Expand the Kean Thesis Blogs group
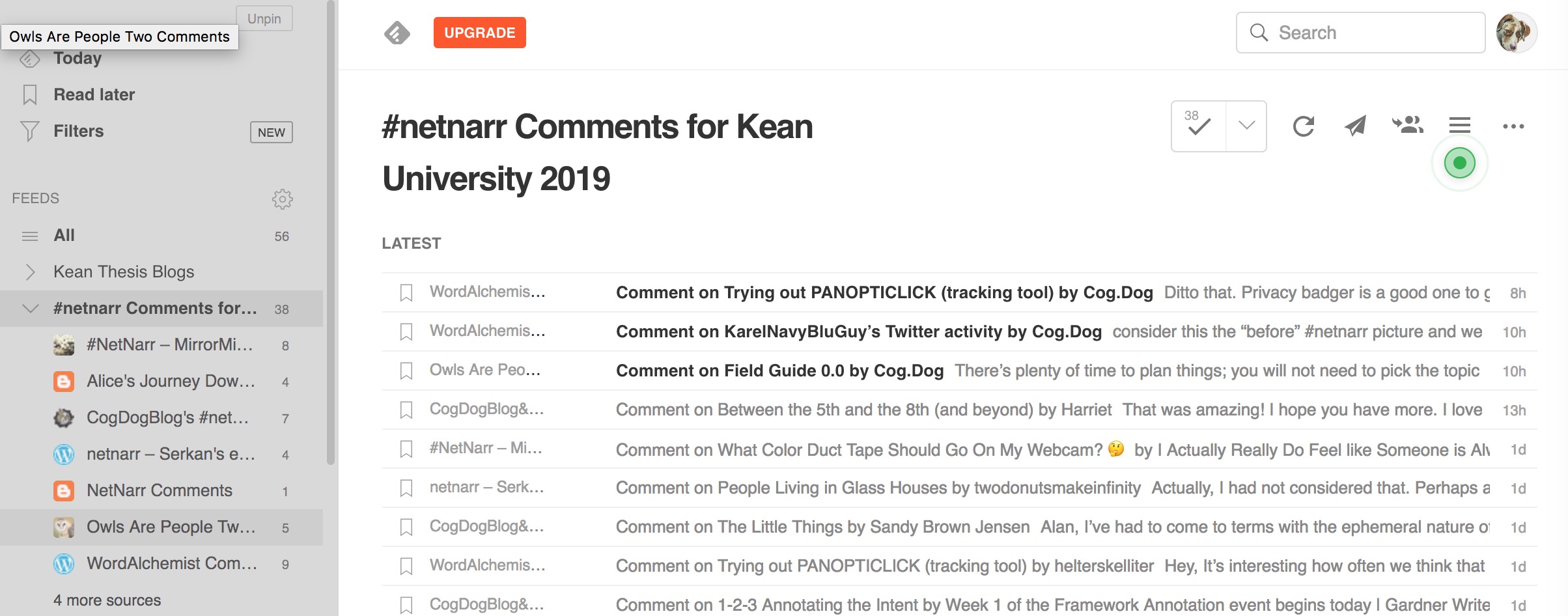The width and height of the screenshot is (1568, 616). click(30, 272)
